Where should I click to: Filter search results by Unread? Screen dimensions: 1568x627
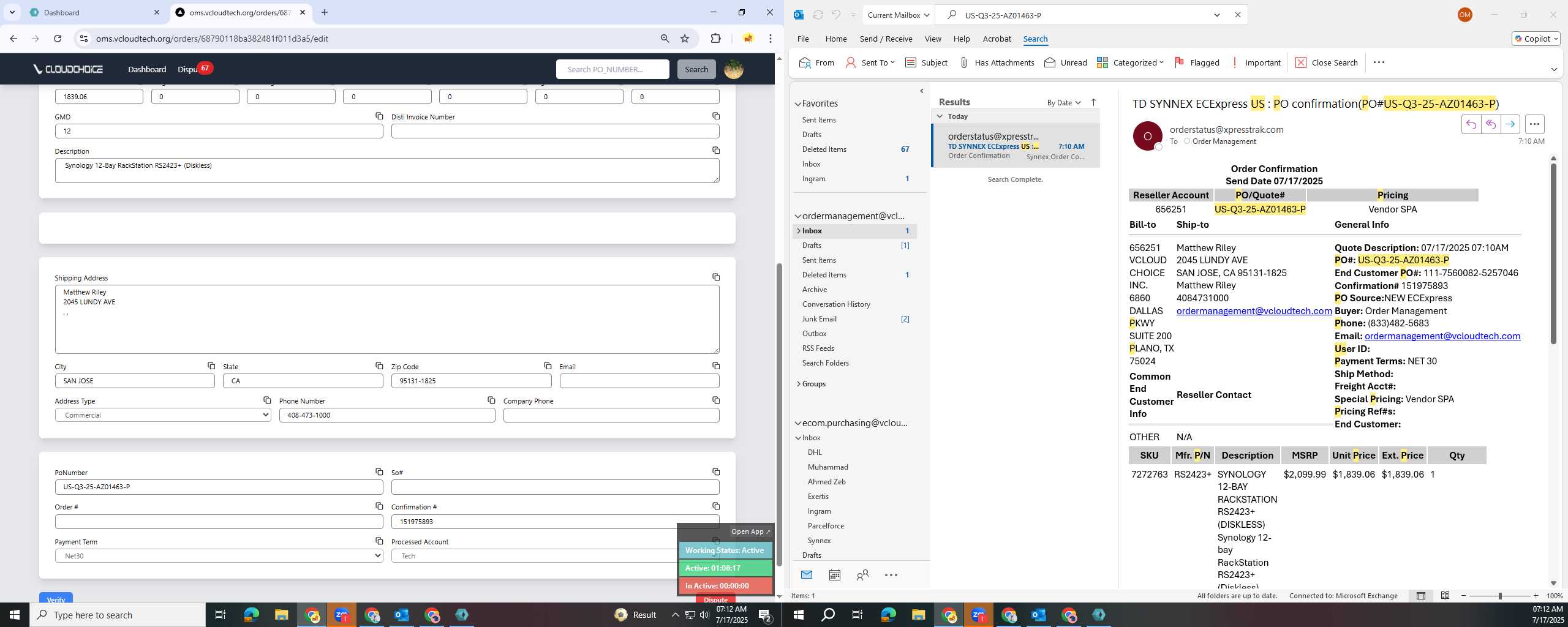pos(1065,62)
